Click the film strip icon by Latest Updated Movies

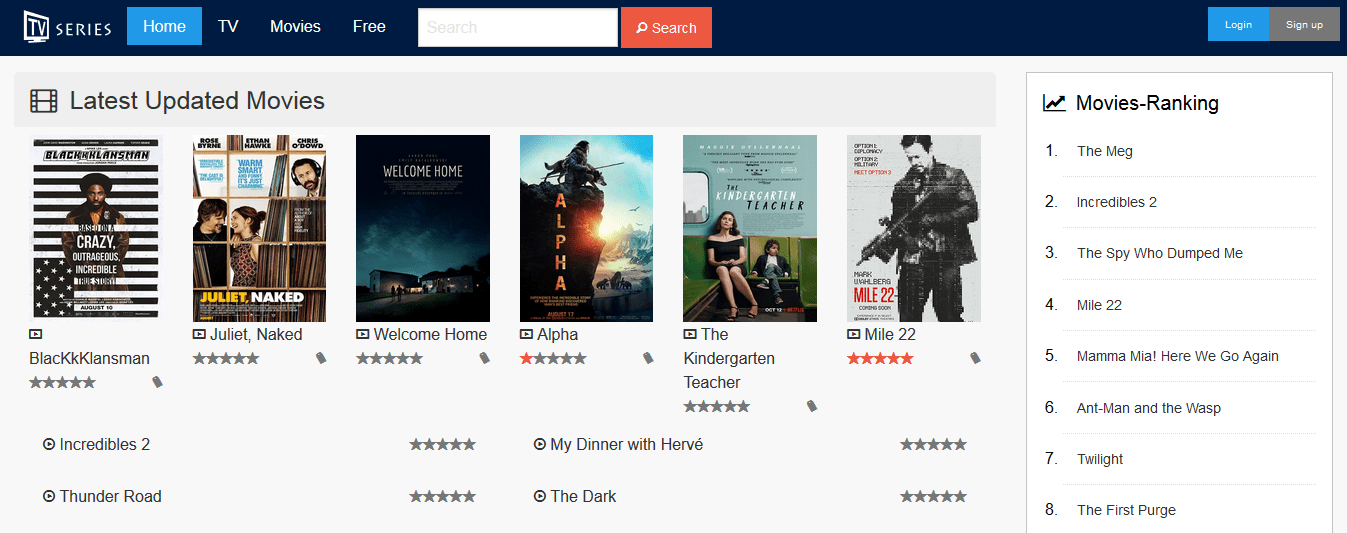(x=44, y=101)
